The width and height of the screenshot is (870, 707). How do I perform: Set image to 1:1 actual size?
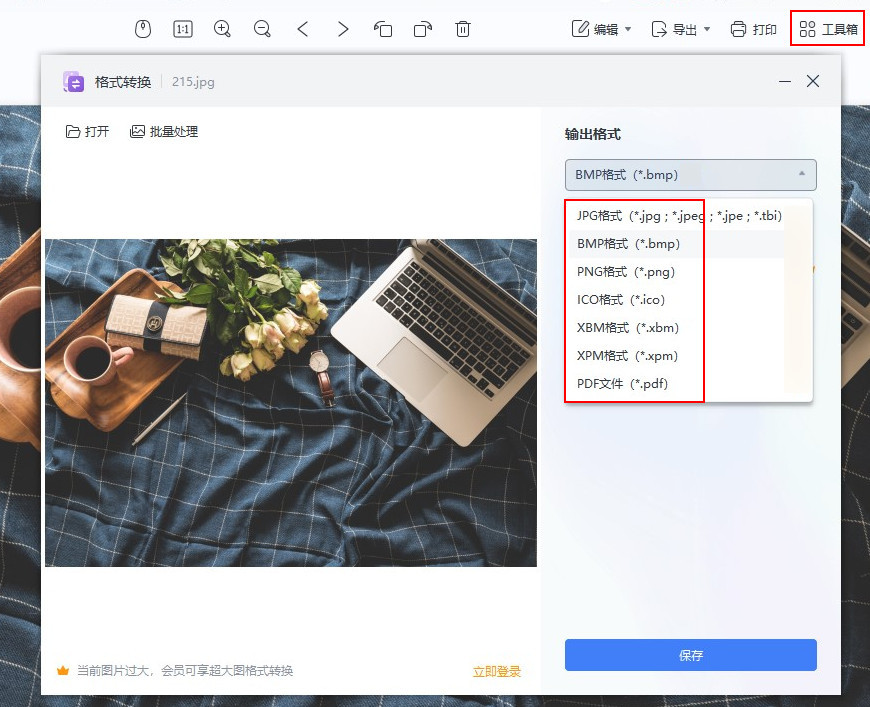[x=183, y=29]
